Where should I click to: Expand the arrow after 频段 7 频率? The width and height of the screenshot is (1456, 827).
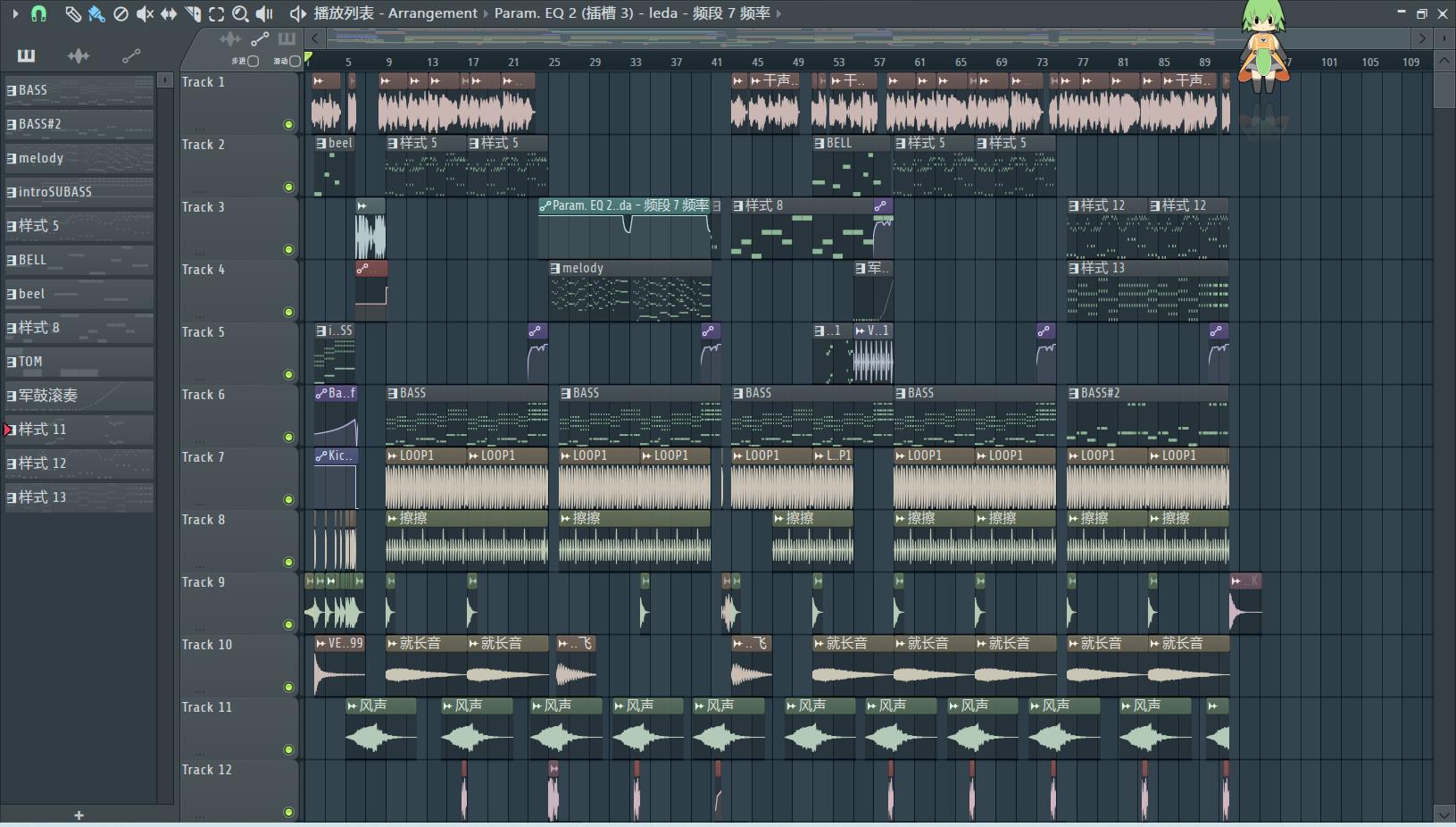(778, 13)
